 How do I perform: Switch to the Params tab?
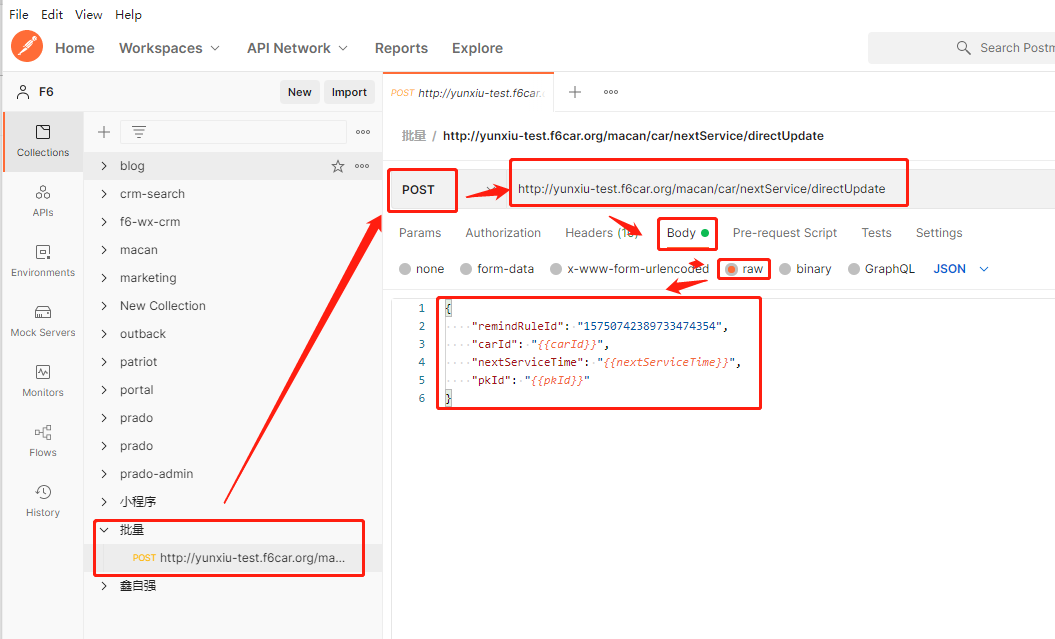420,233
